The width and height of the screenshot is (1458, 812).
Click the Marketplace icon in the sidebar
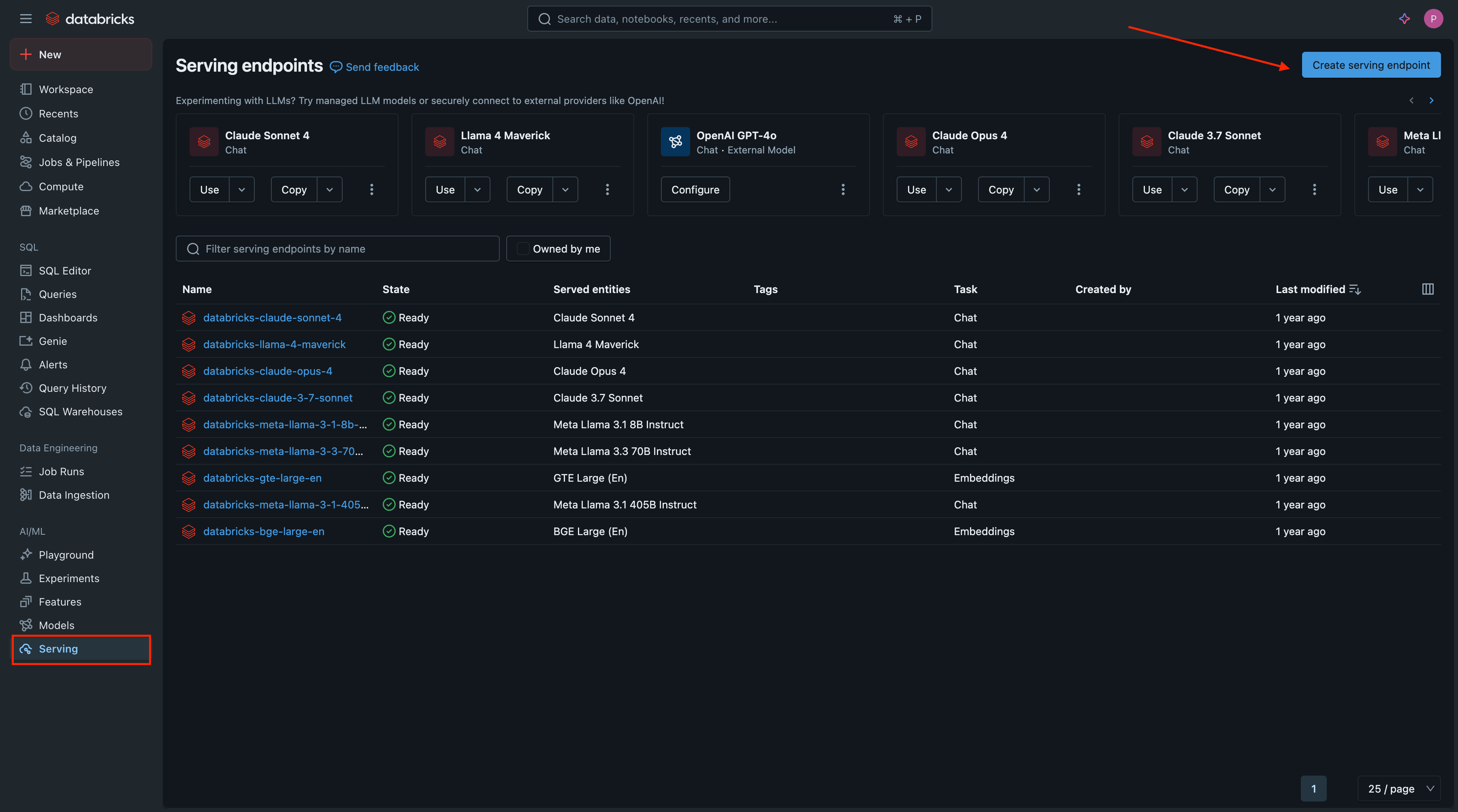pyautogui.click(x=26, y=210)
